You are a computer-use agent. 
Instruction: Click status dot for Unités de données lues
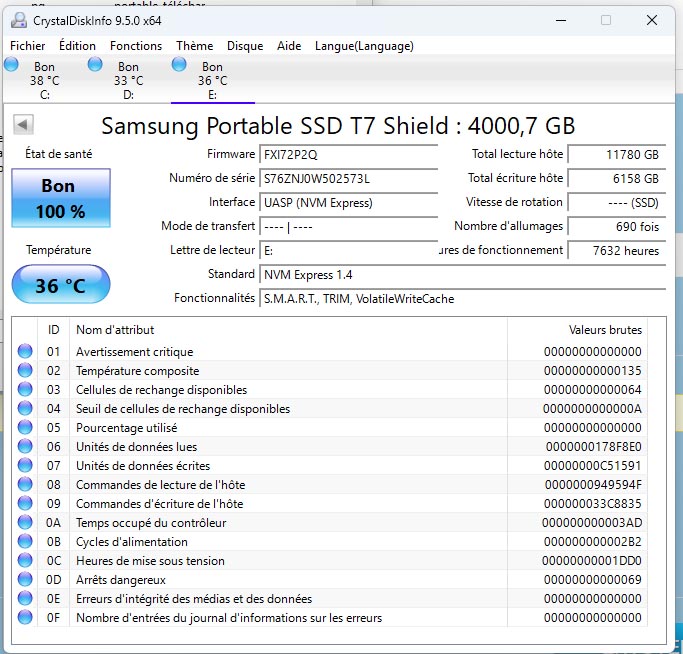tap(25, 446)
